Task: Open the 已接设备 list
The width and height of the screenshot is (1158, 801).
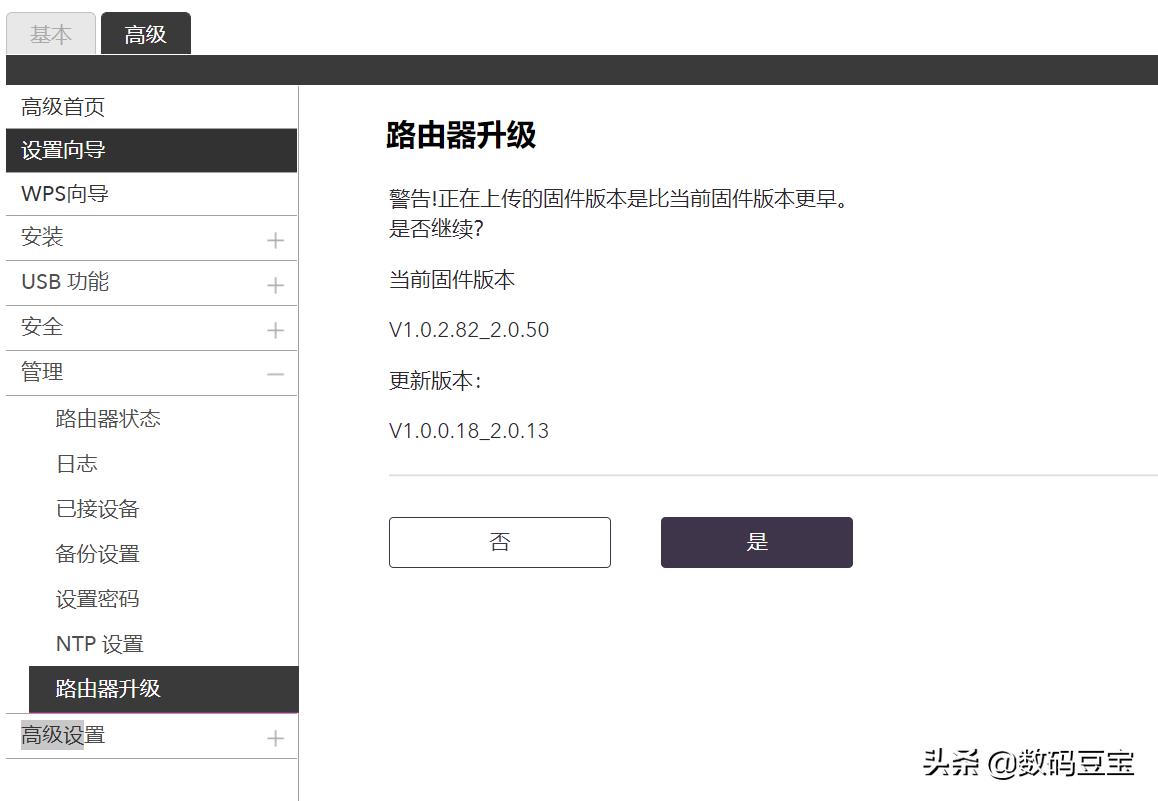Action: [95, 508]
